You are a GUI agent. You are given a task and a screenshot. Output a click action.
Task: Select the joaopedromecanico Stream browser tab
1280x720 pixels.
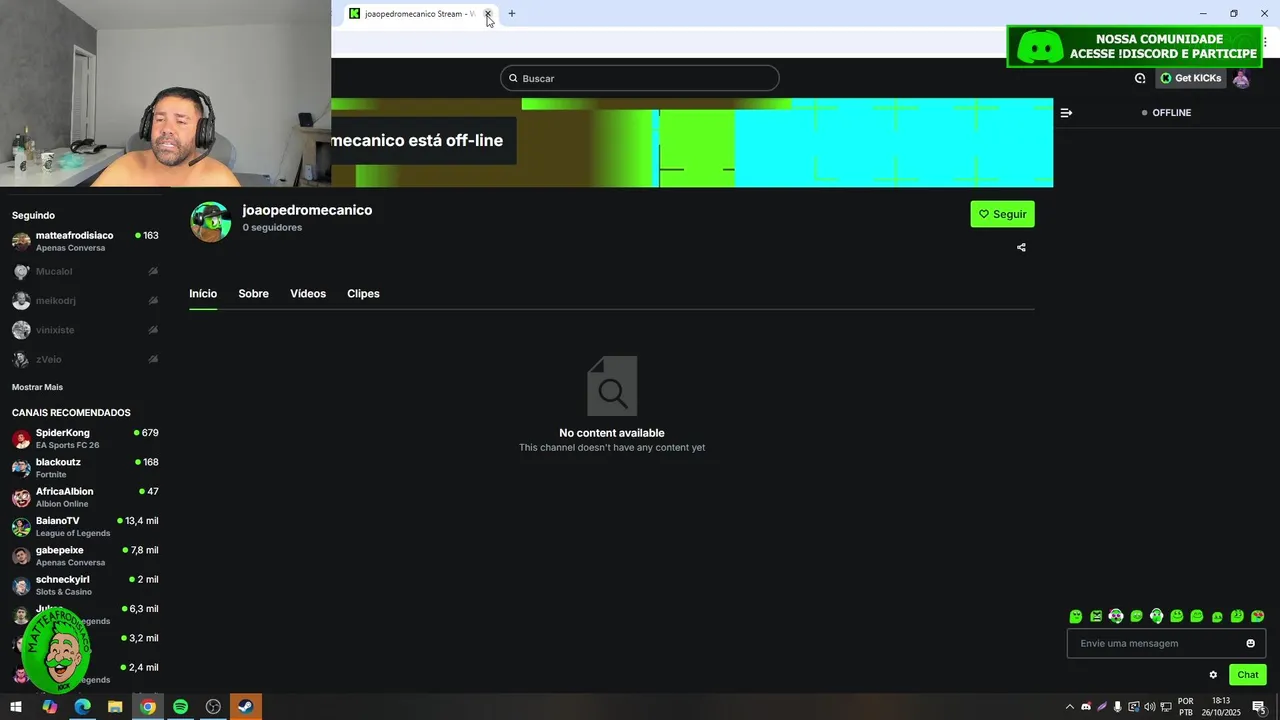(x=420, y=14)
